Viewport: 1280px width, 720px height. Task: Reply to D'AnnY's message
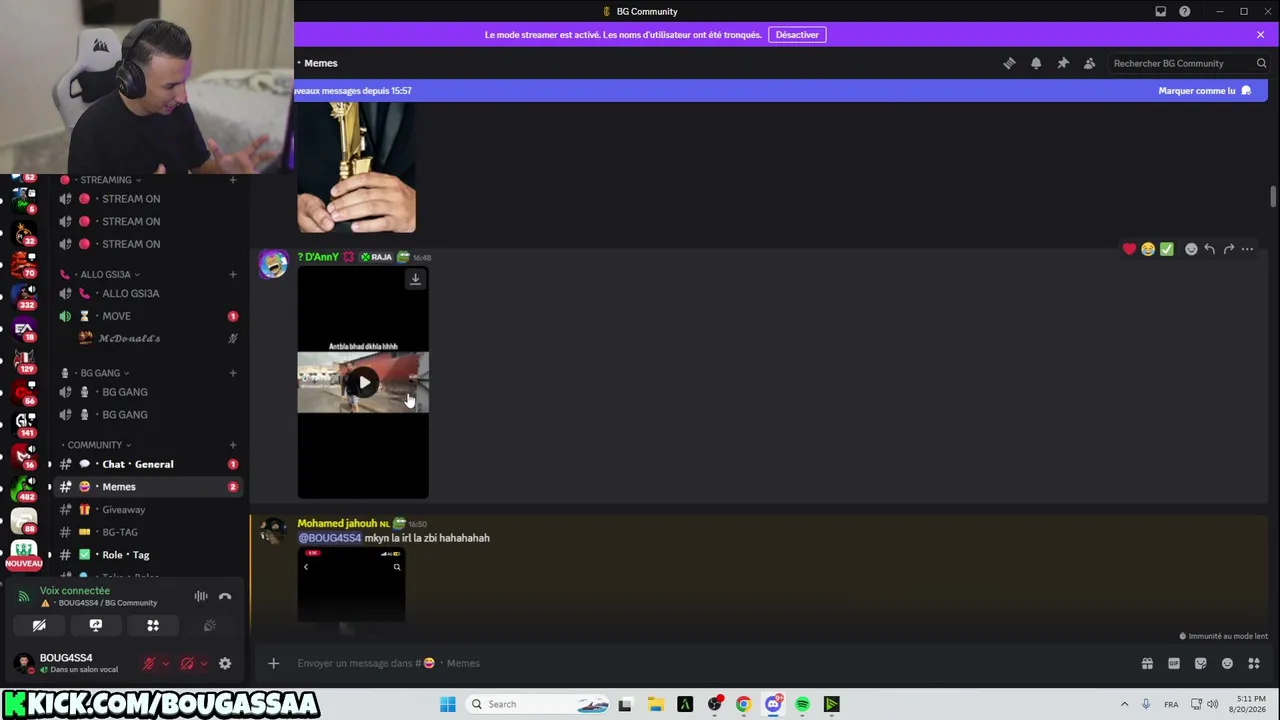[1210, 249]
